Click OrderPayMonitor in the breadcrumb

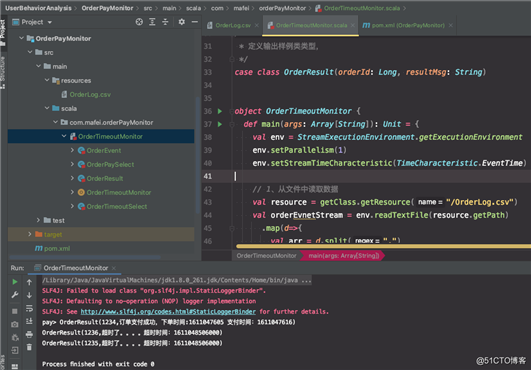pyautogui.click(x=107, y=8)
